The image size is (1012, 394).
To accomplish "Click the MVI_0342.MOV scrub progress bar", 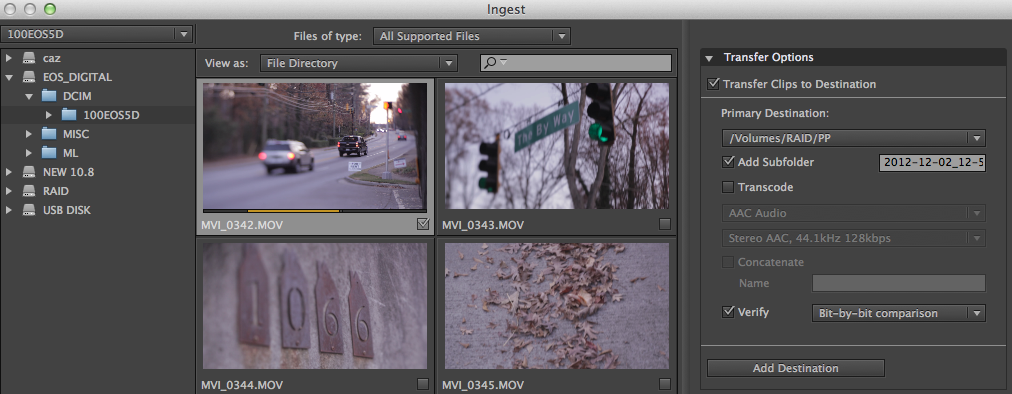I will pos(314,211).
